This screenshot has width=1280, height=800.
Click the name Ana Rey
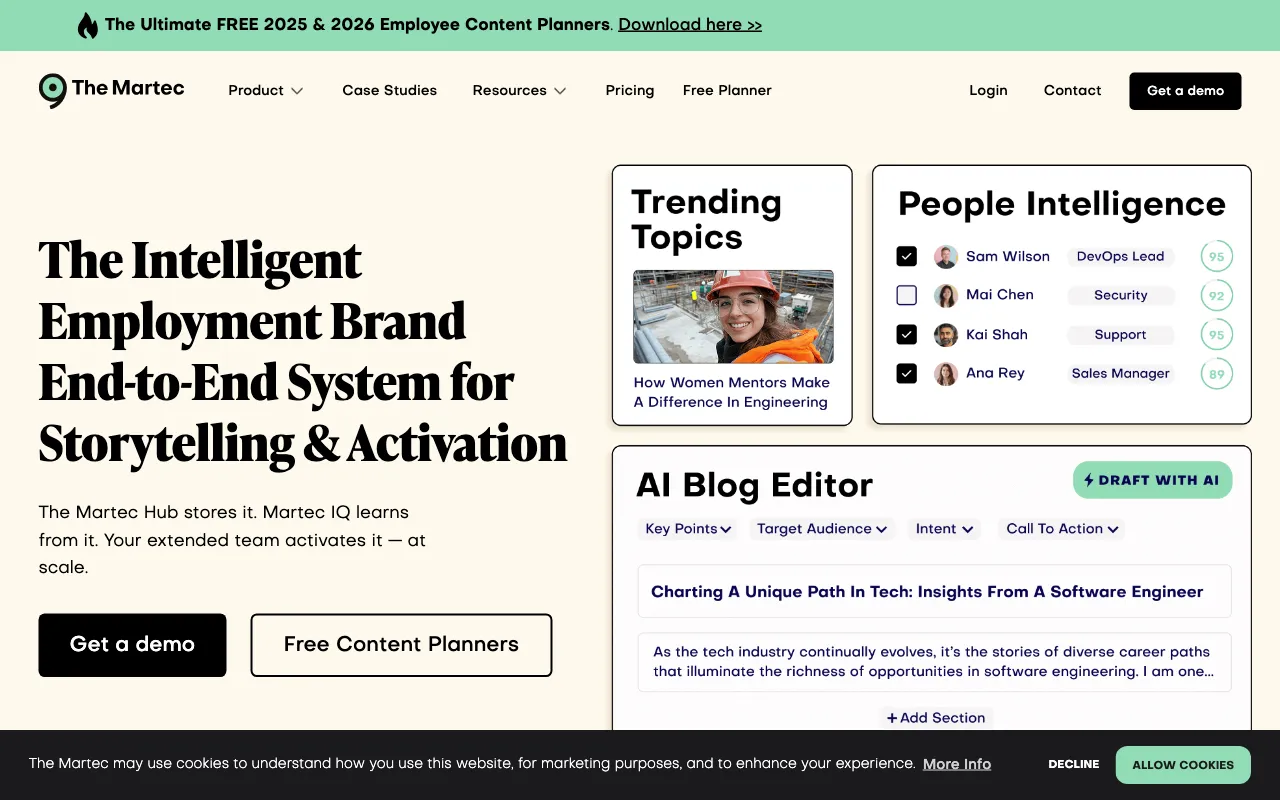tap(995, 374)
